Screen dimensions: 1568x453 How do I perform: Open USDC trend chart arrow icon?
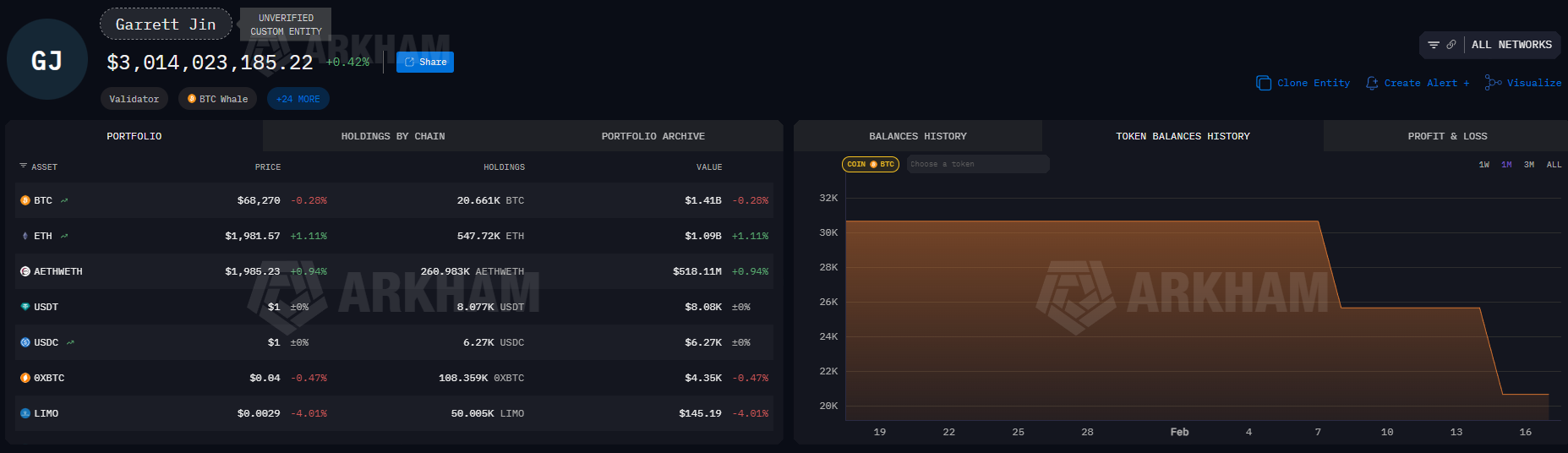(70, 342)
